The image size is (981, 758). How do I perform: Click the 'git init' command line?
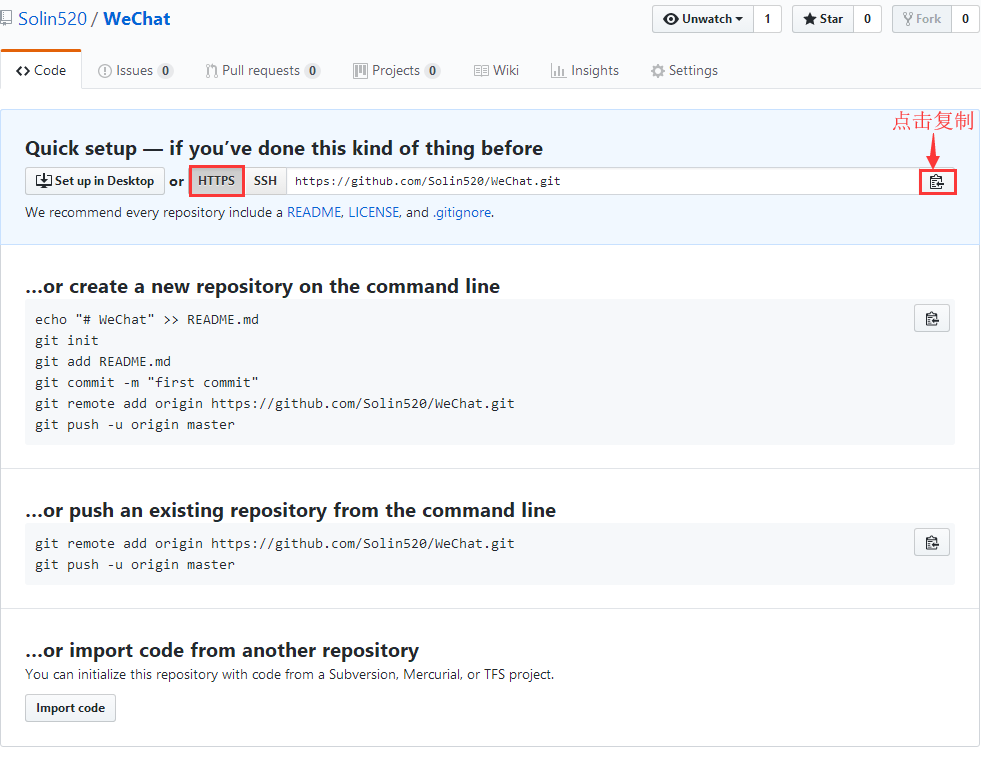tap(67, 340)
